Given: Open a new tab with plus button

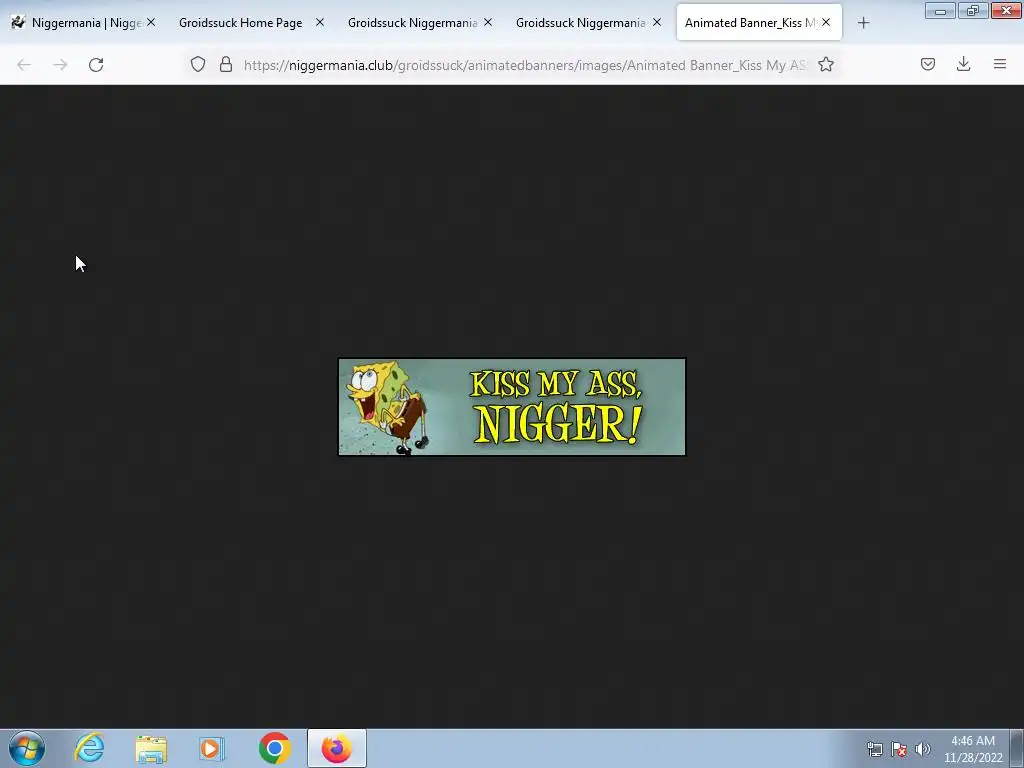Looking at the screenshot, I should (x=863, y=23).
